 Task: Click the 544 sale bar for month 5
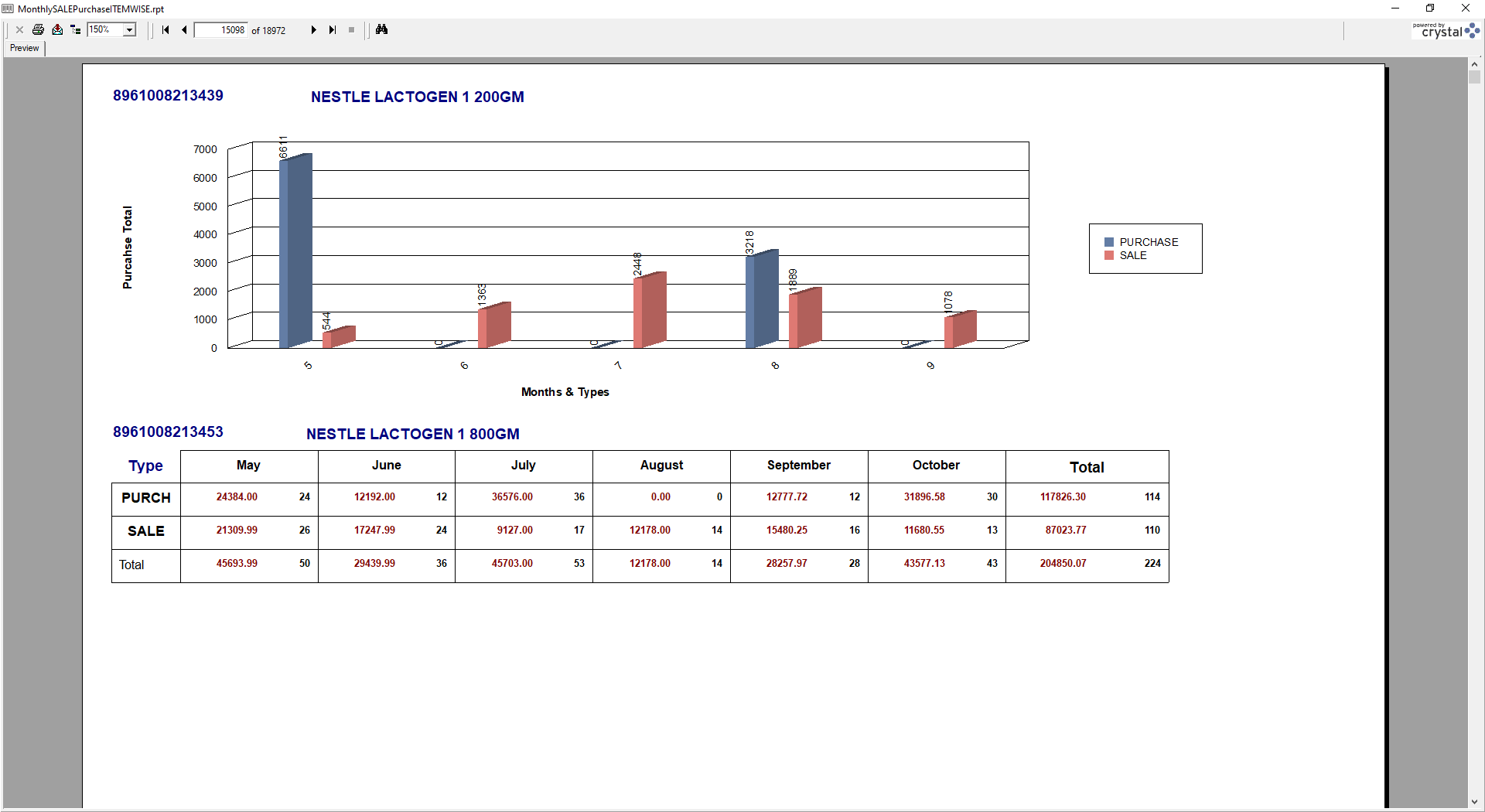tap(339, 337)
